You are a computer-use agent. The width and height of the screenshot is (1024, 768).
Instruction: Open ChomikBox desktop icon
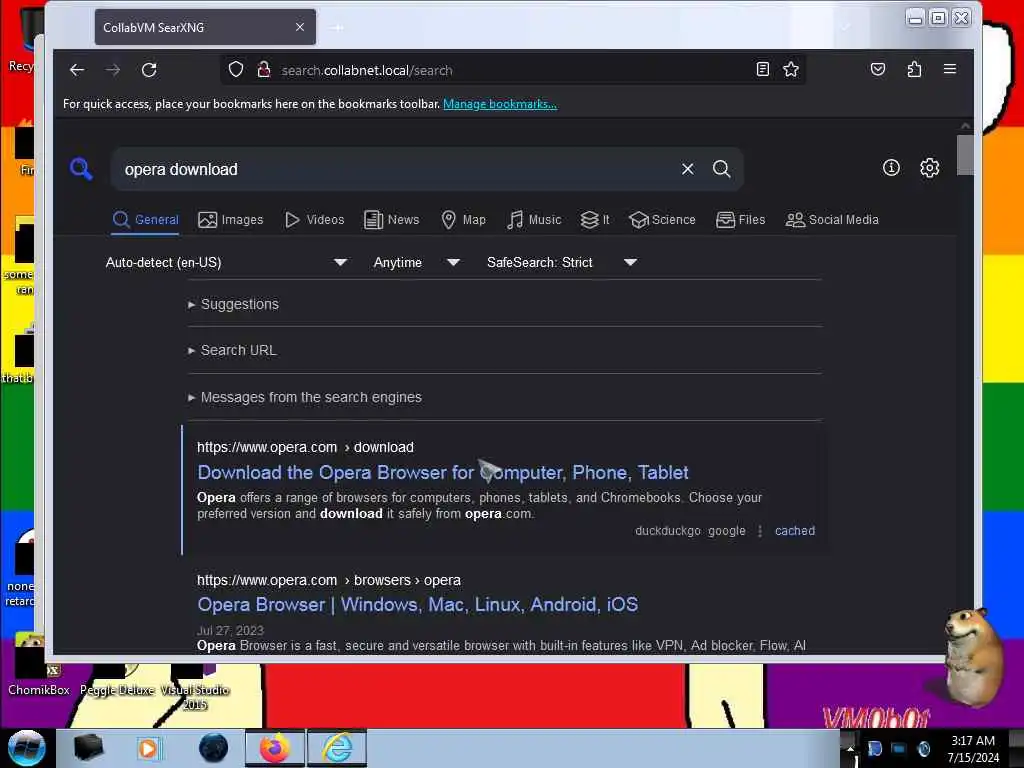pos(38,665)
